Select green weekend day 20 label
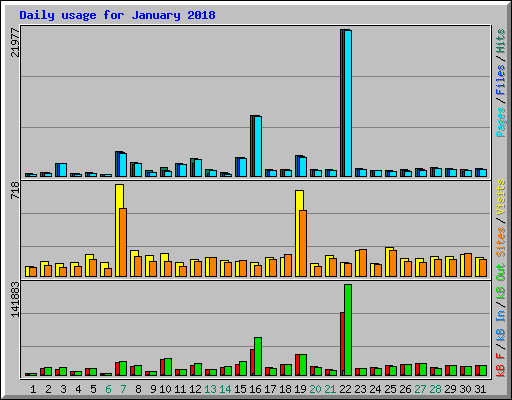 tap(315, 389)
